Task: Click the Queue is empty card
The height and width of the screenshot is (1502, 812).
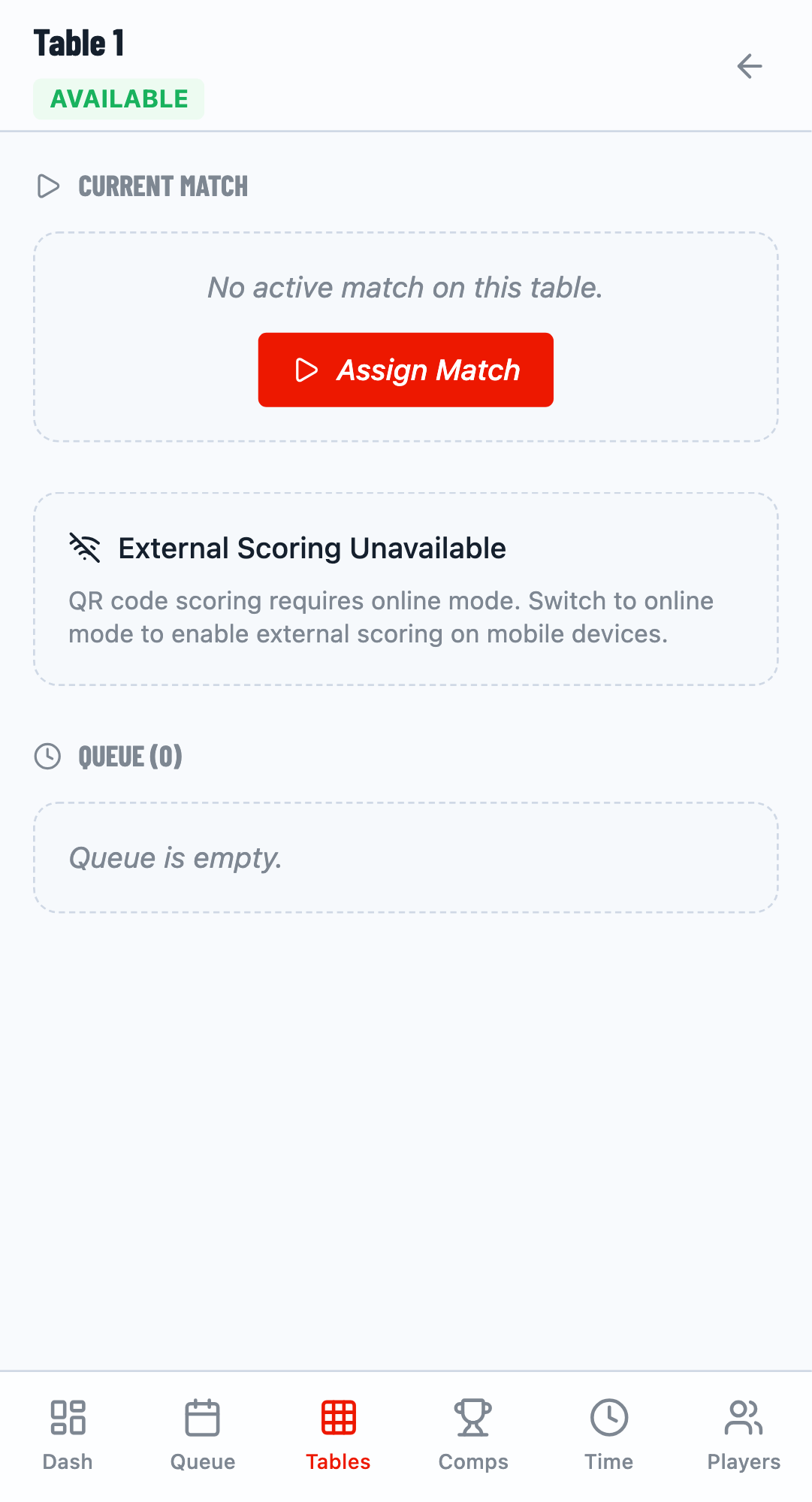Action: 406,857
